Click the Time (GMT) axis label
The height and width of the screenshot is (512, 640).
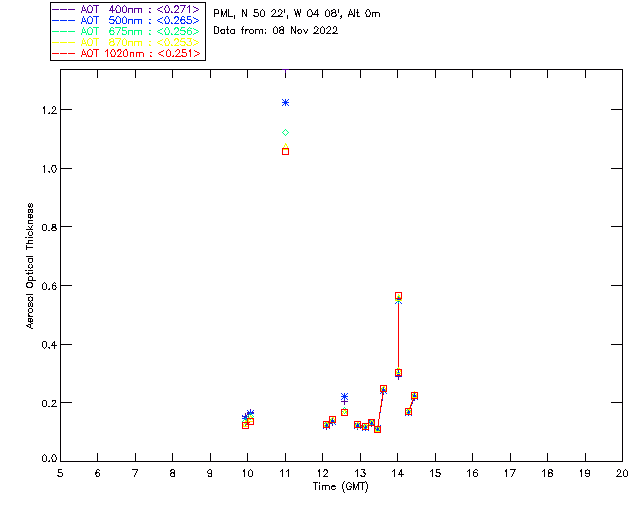[340, 487]
